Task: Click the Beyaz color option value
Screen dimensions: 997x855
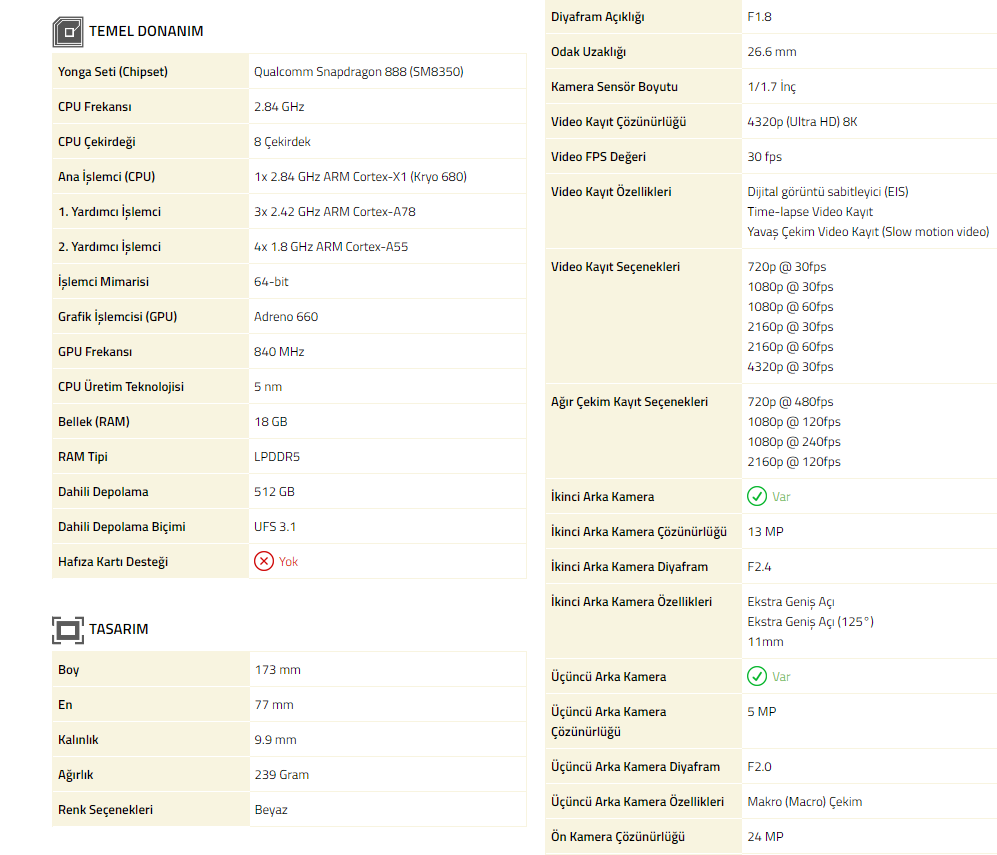Action: [x=271, y=810]
